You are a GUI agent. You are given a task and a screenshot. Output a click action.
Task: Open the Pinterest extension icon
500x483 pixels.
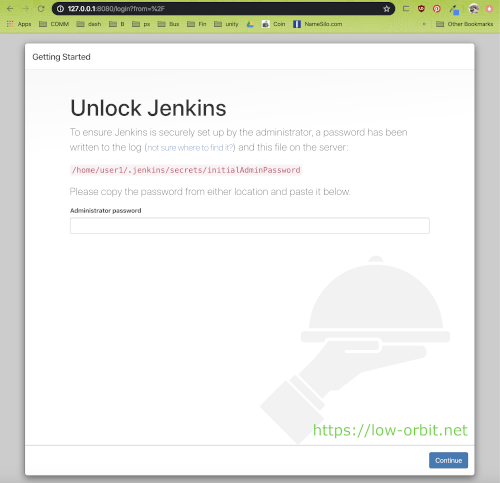tap(437, 9)
